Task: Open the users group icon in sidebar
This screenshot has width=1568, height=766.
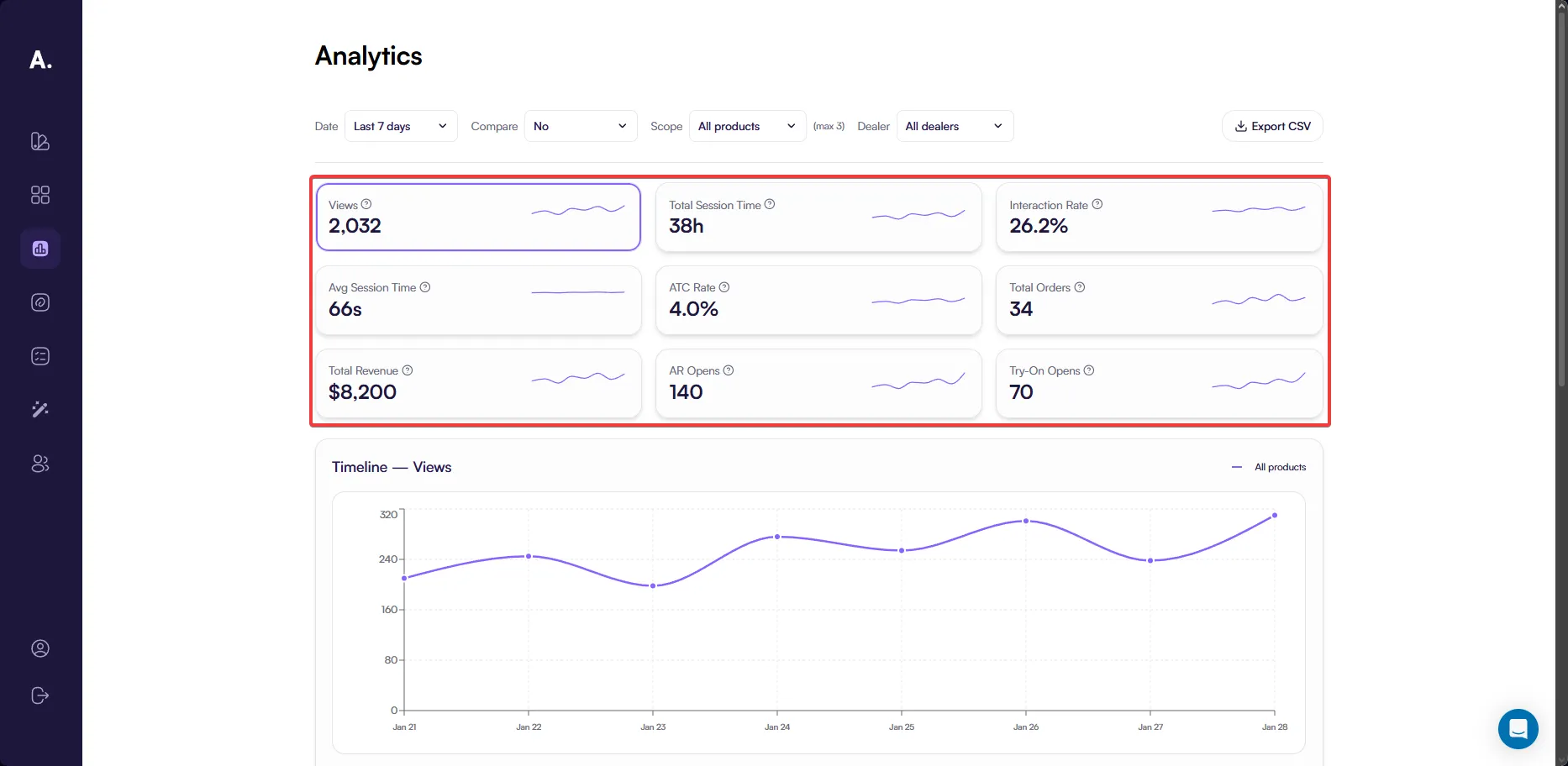Action: tap(40, 464)
